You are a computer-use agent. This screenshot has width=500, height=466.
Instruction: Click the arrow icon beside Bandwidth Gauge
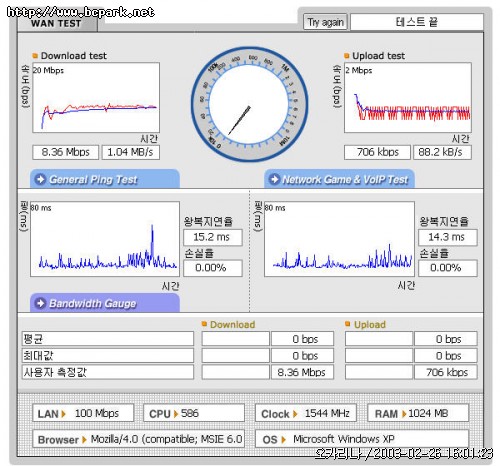41,303
